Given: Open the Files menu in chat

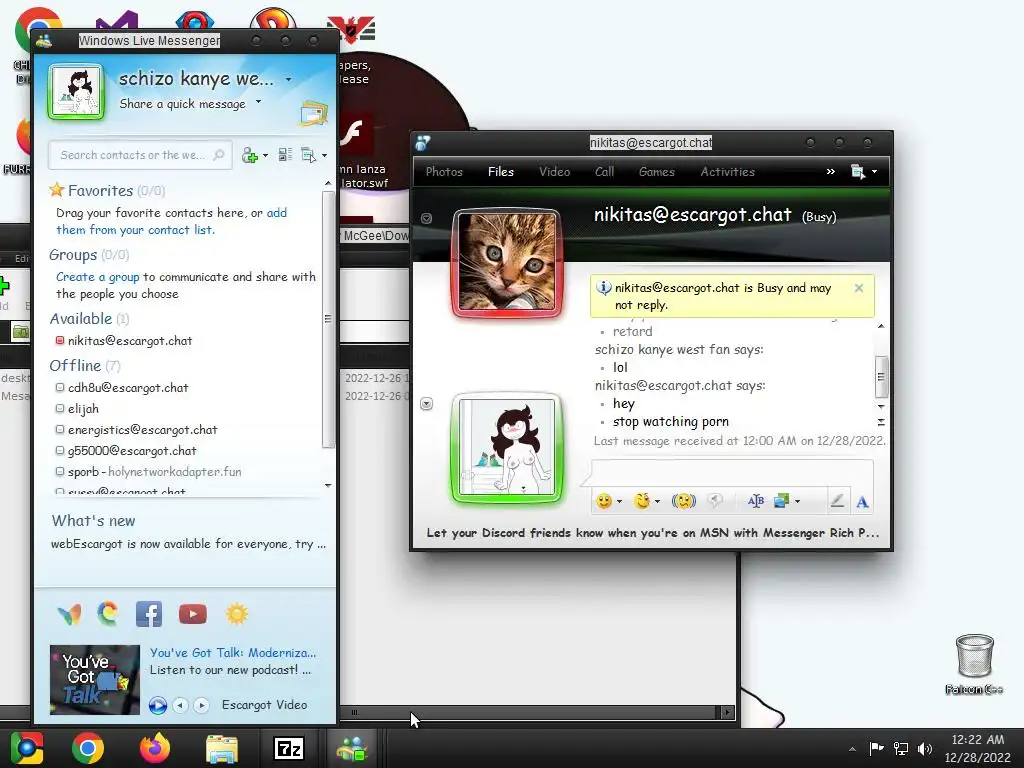Looking at the screenshot, I should coord(501,172).
